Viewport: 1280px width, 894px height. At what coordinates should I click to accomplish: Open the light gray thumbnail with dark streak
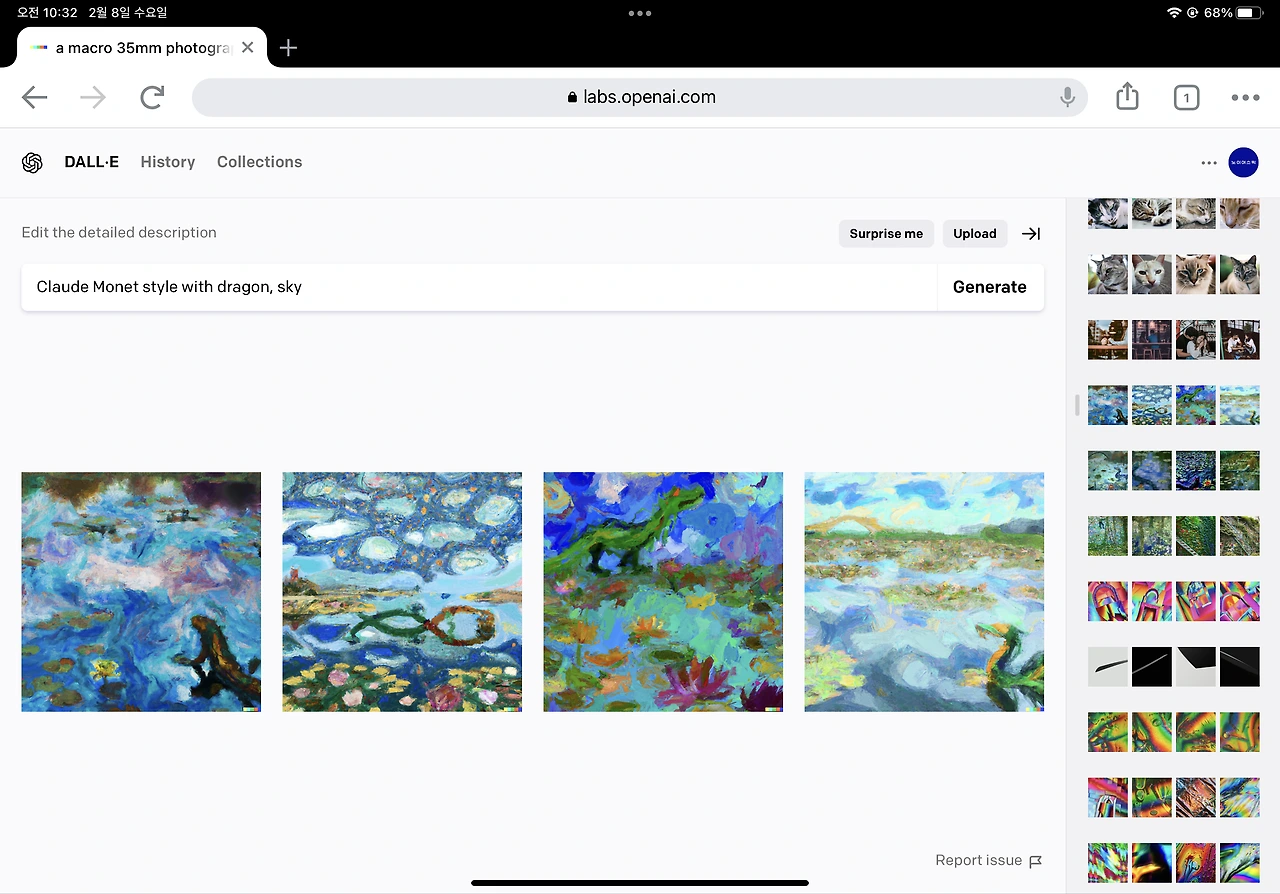click(x=1108, y=666)
